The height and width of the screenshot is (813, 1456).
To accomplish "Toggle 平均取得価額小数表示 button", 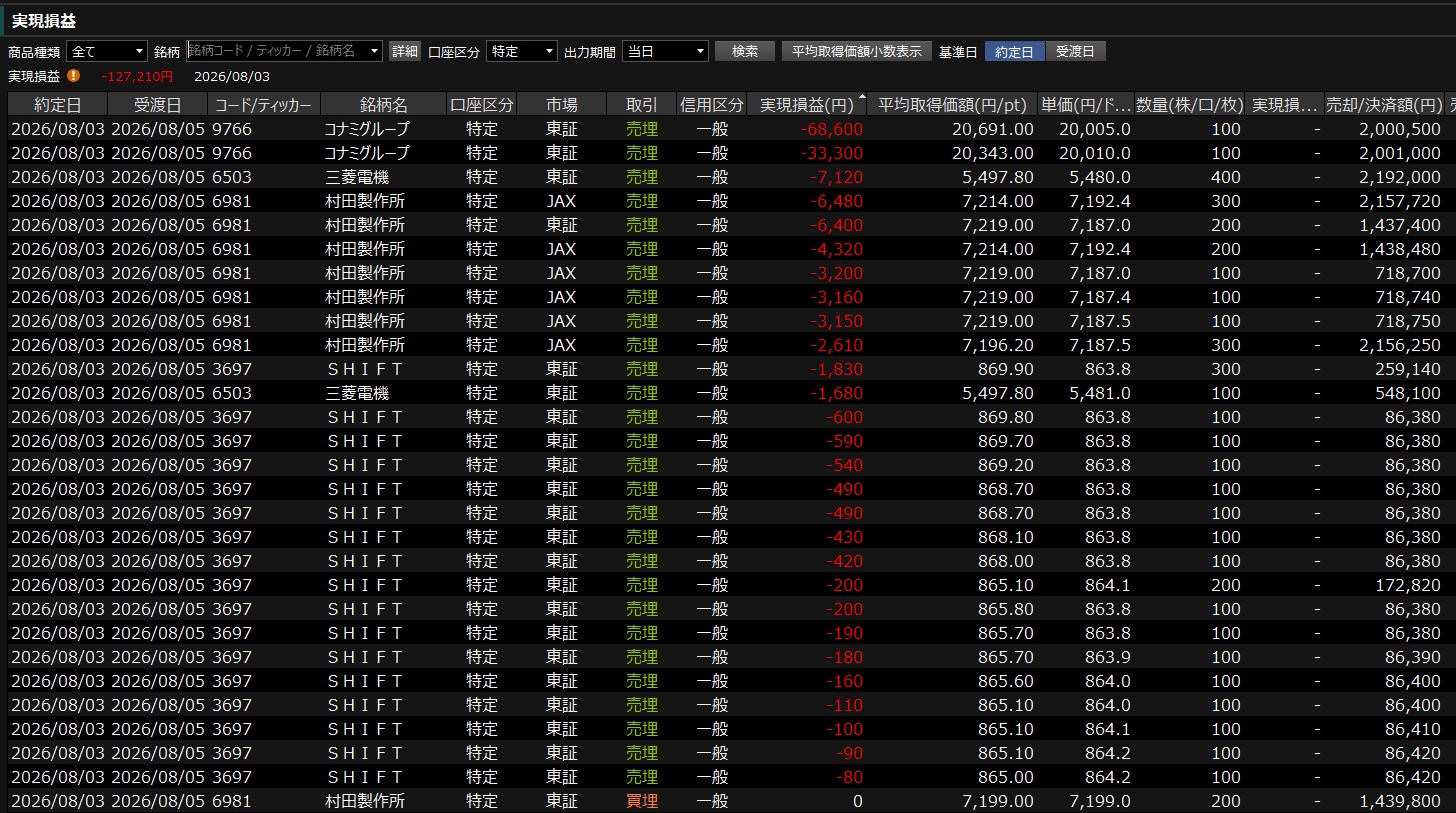I will 857,51.
